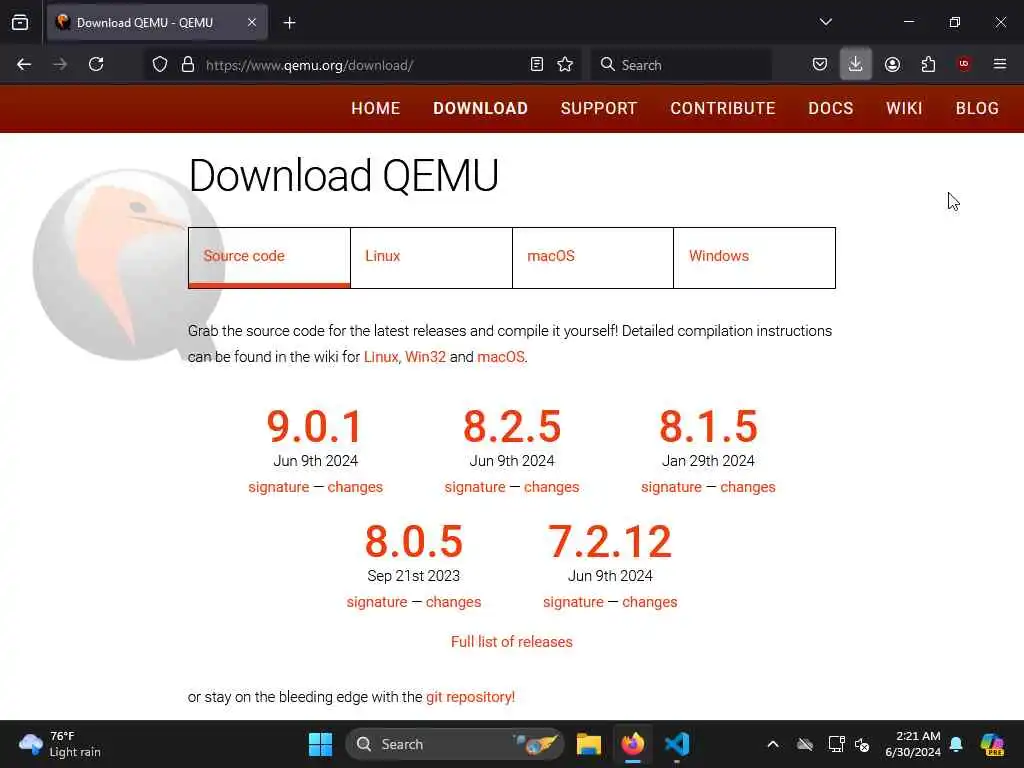Download QEMU version 8.0.5
Viewport: 1024px width, 768px height.
[x=414, y=541]
